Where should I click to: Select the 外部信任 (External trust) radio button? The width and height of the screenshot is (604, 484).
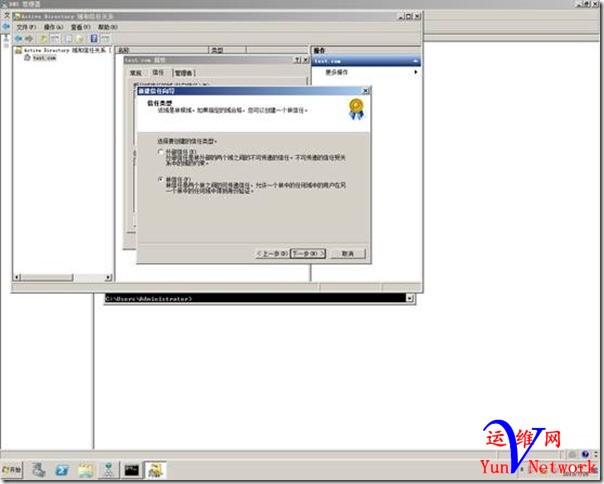pyautogui.click(x=161, y=152)
